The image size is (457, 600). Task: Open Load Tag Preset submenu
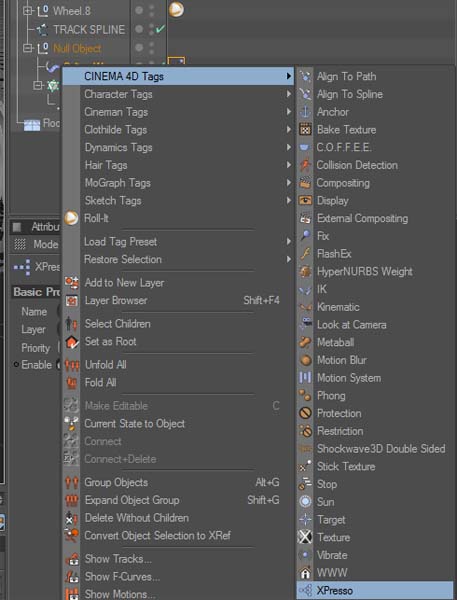(178, 241)
